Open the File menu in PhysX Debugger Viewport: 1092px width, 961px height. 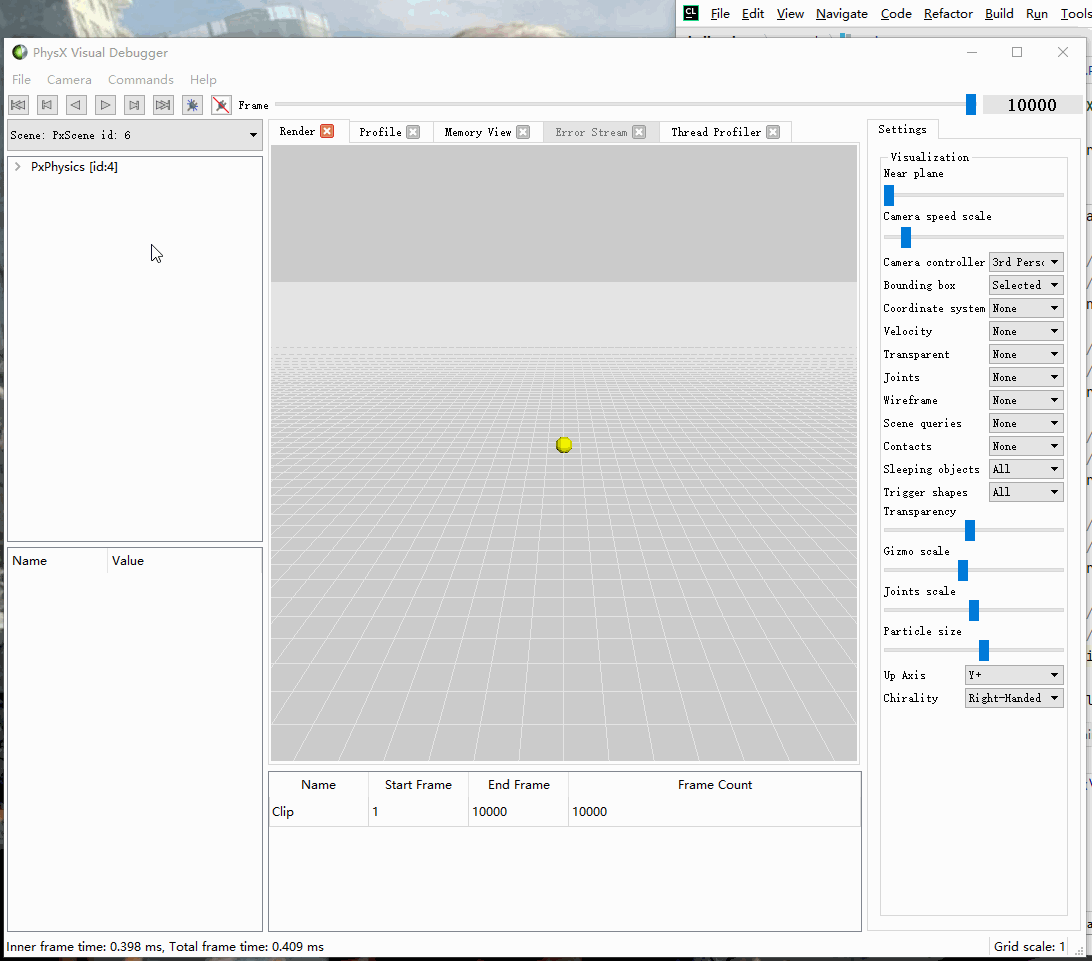22,79
